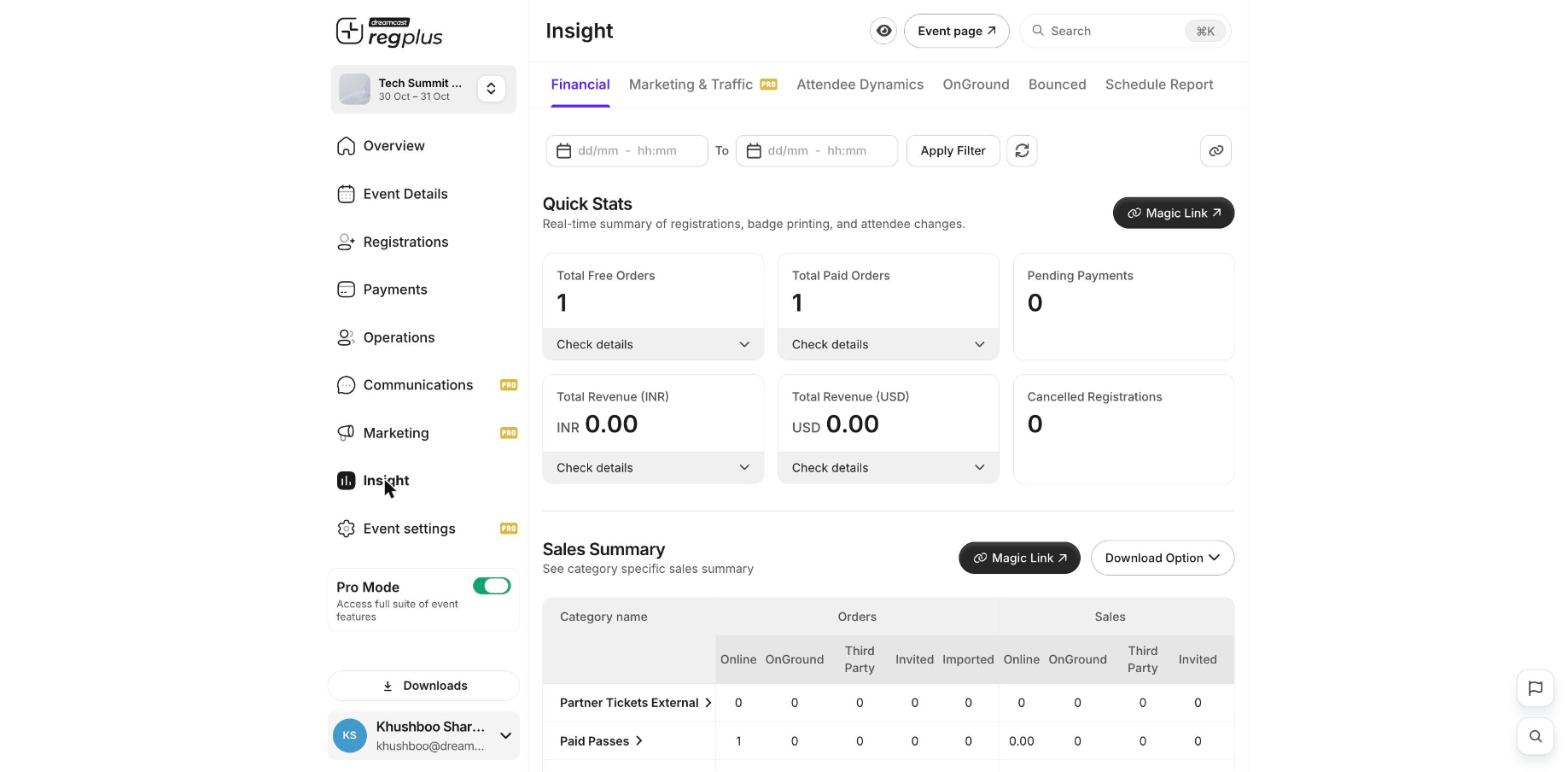Click the refresh filter icon
This screenshot has width=1568, height=772.
coord(1022,151)
